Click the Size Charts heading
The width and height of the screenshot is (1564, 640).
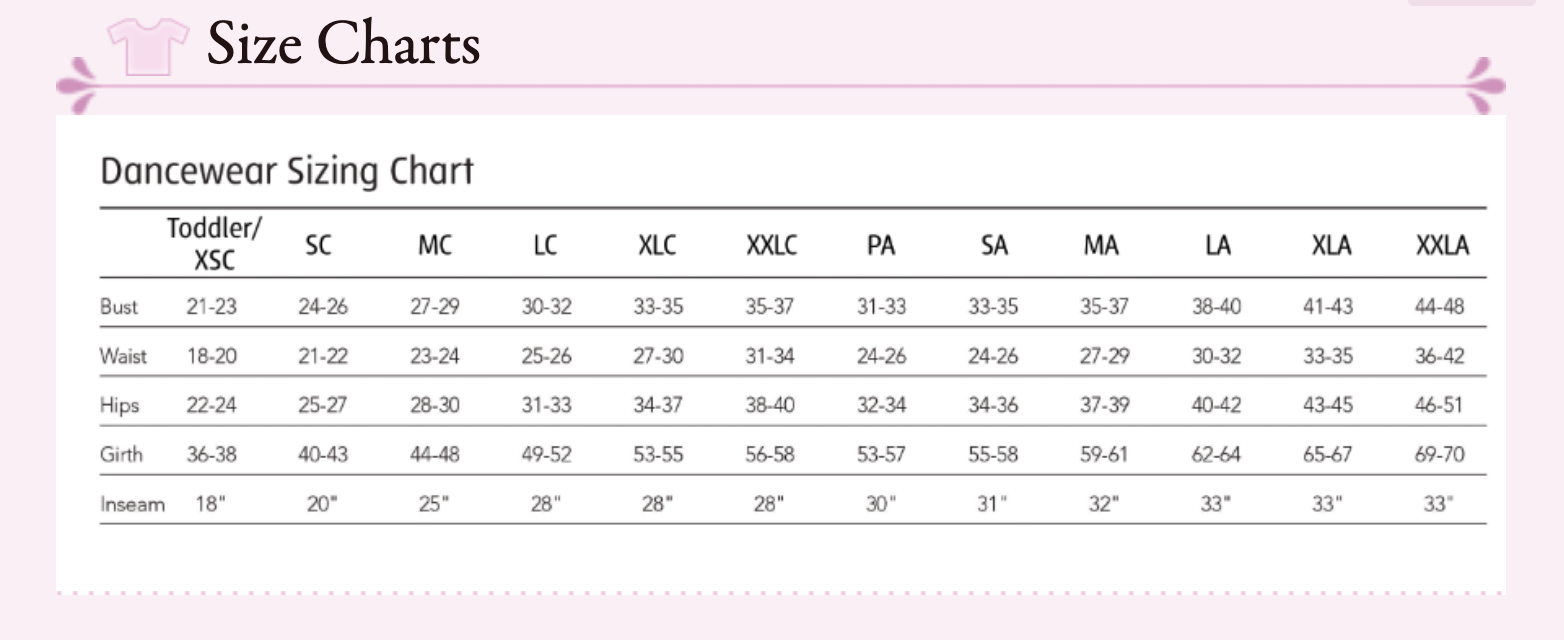point(343,45)
